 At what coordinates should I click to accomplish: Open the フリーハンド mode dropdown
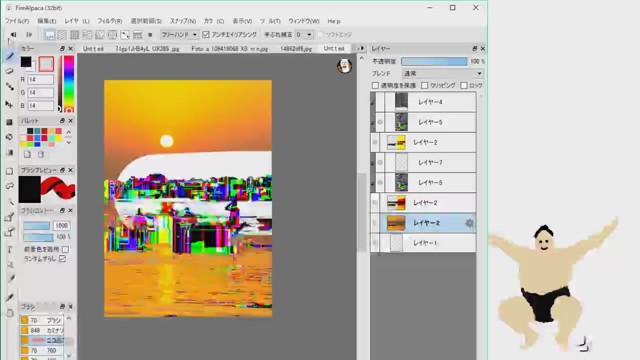pyautogui.click(x=179, y=35)
